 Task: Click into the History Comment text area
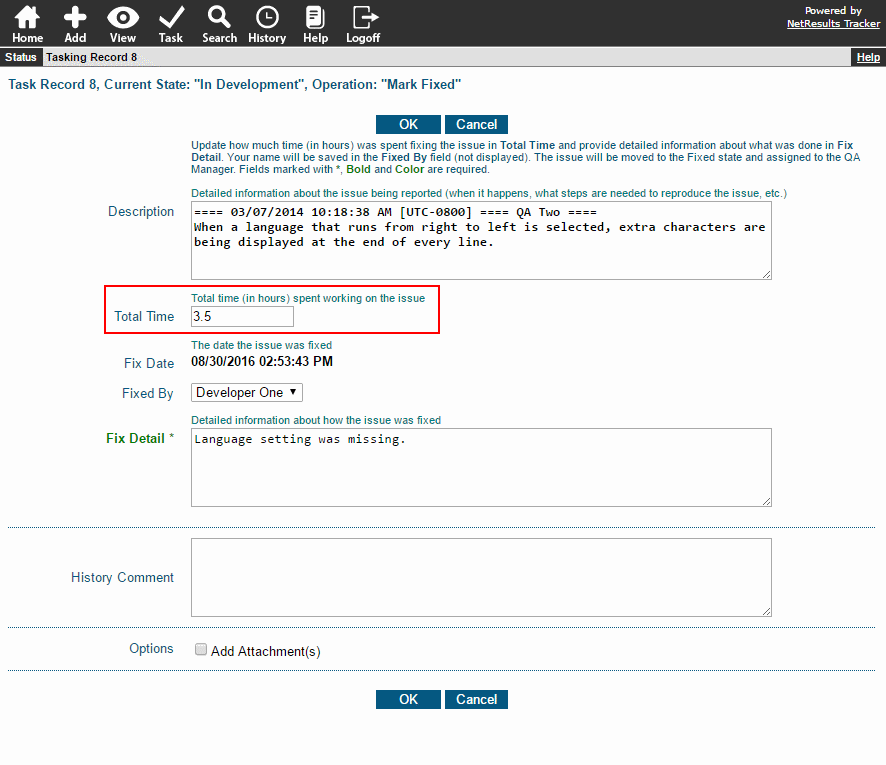click(481, 577)
